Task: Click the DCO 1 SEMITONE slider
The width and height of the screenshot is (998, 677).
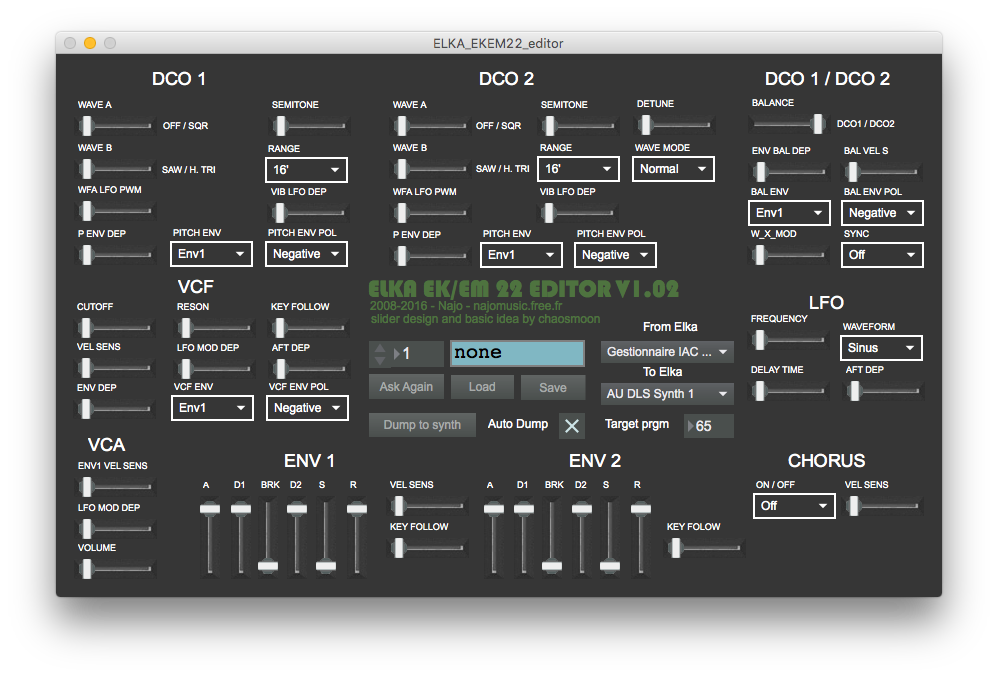Action: (309, 126)
